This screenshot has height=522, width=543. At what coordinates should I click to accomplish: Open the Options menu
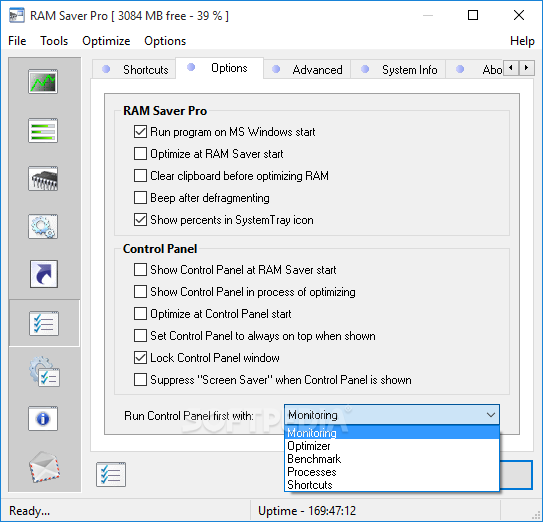click(165, 41)
